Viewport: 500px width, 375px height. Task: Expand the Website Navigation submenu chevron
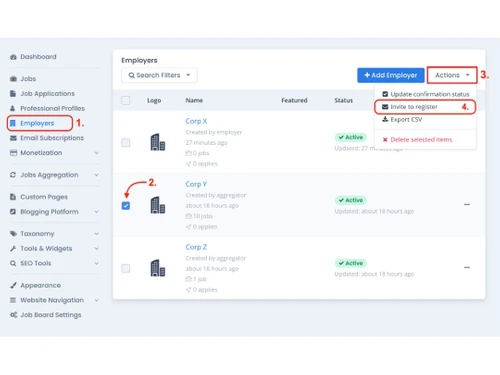(96, 300)
